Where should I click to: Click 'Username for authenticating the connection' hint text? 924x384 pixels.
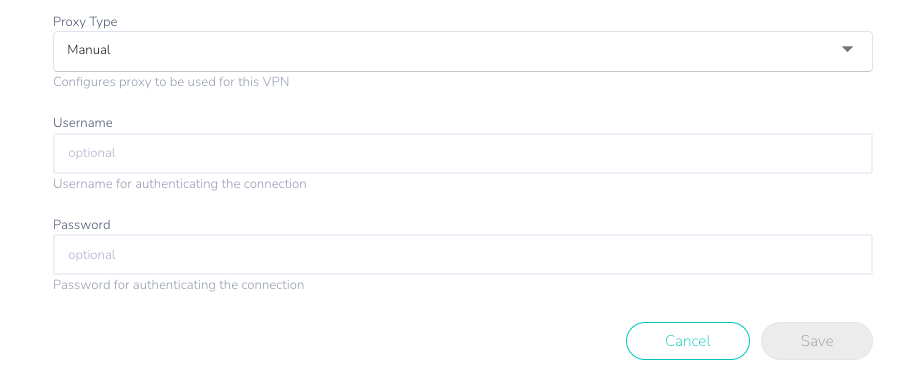coord(180,184)
